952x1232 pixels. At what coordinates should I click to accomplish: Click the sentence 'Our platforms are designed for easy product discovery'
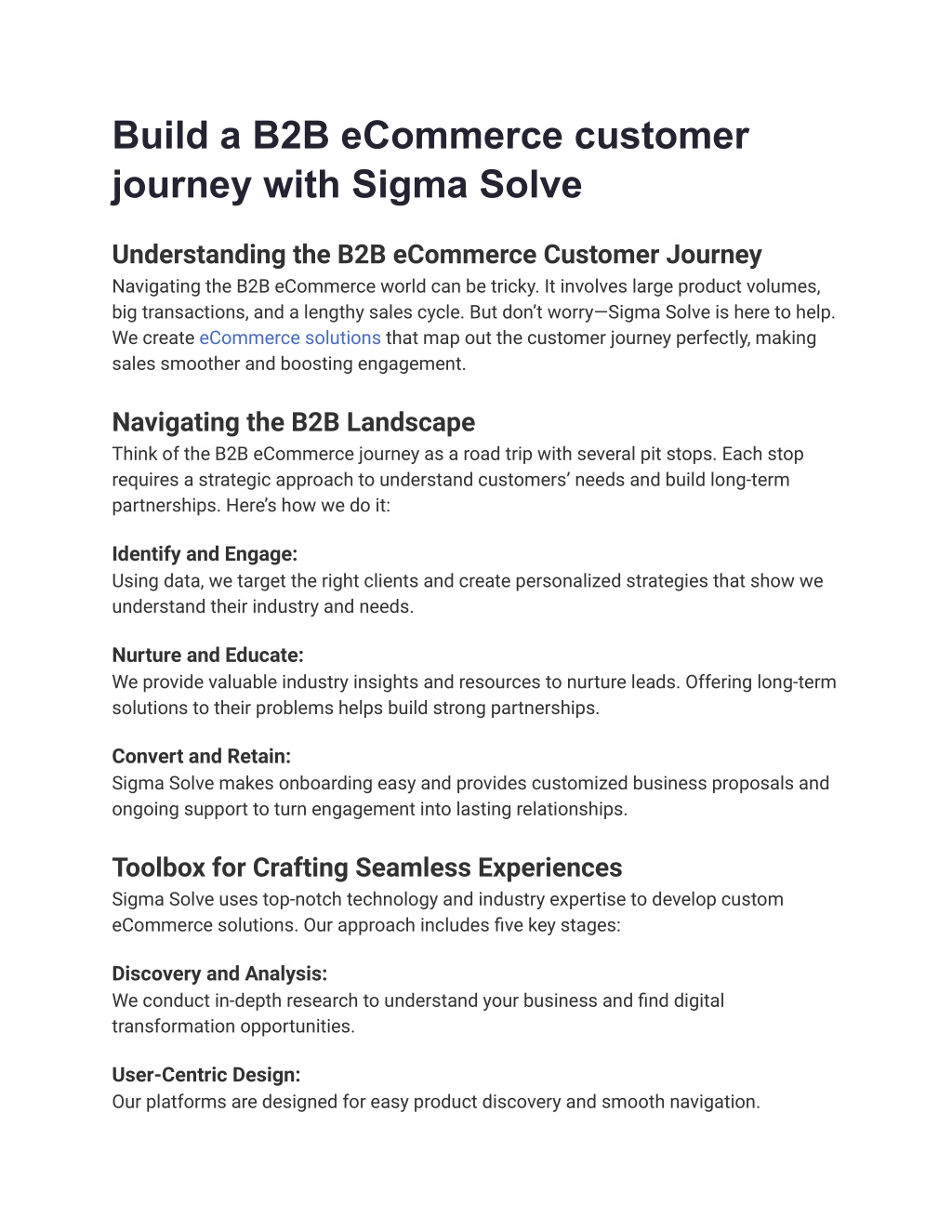436,1102
